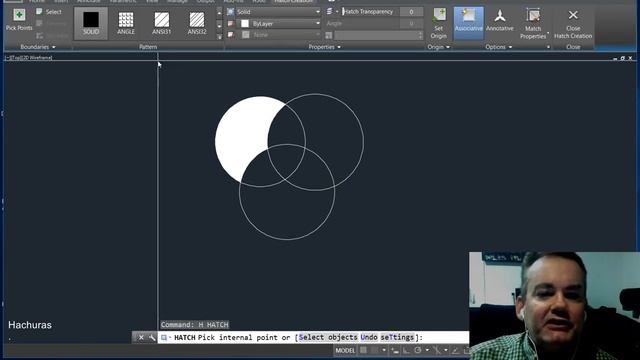Toggle ortho mode status icon
The width and height of the screenshot is (640, 360).
(407, 350)
